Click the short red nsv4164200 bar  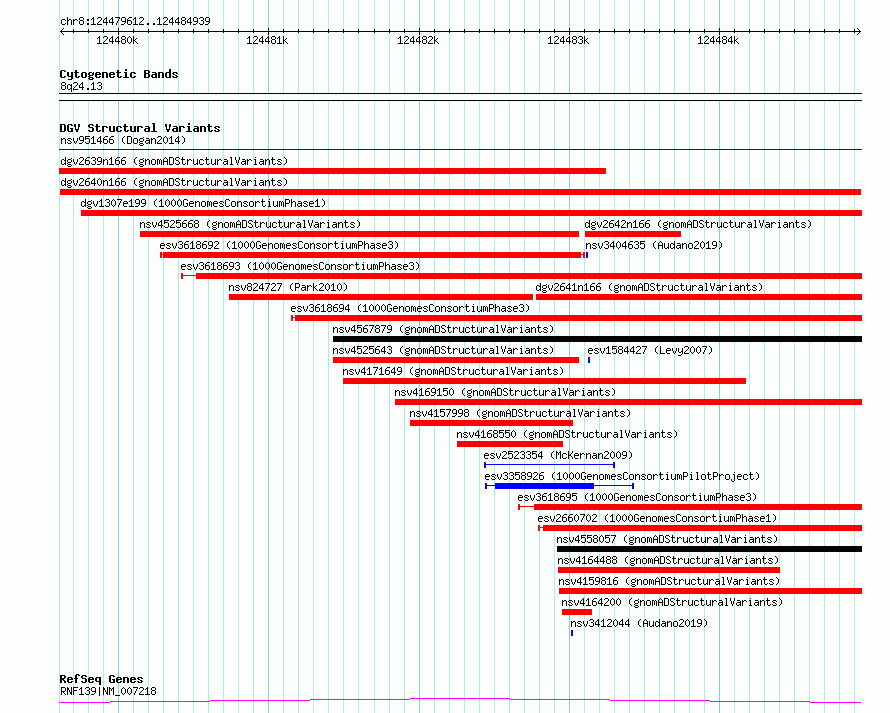click(x=577, y=612)
